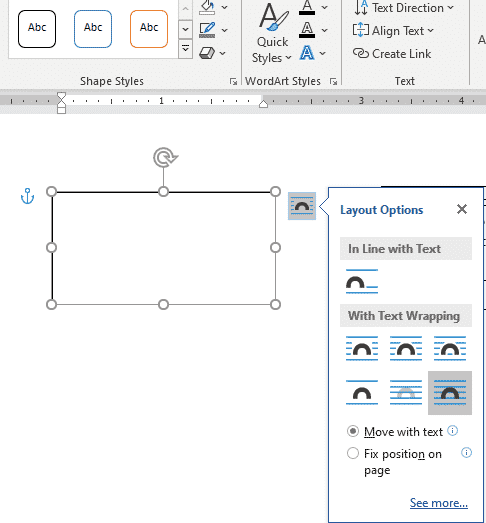Apply the orange outline Abc style
This screenshot has height=523, width=486.
(149, 29)
